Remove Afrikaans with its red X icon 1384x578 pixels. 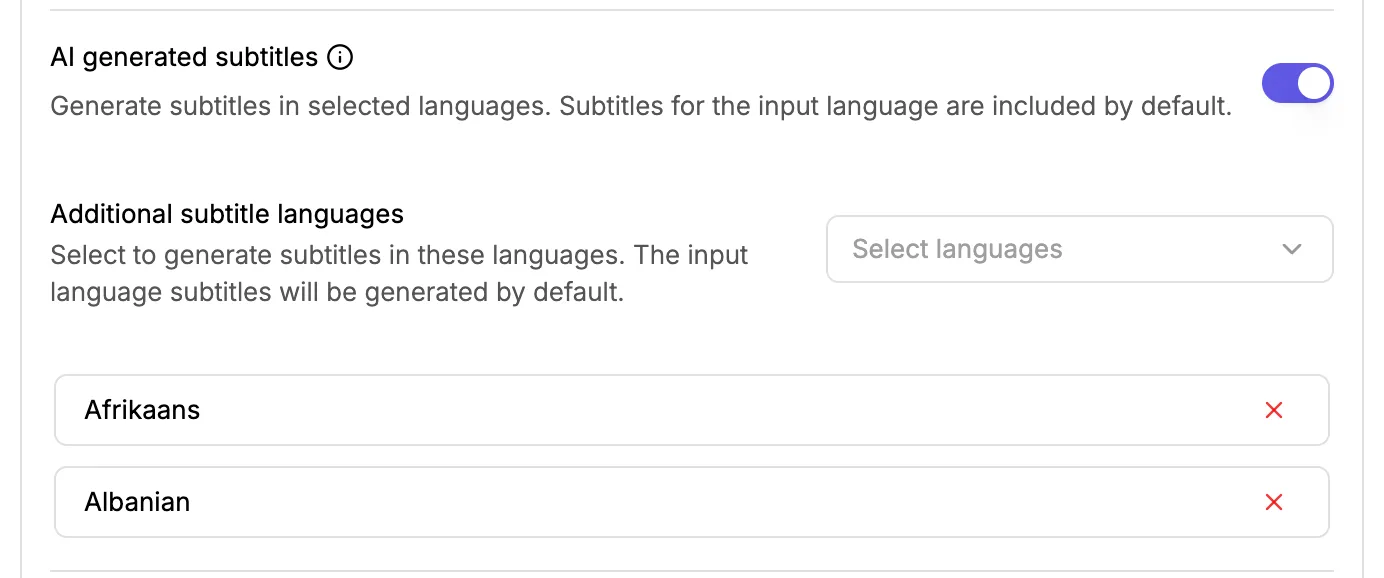pyautogui.click(x=1274, y=410)
